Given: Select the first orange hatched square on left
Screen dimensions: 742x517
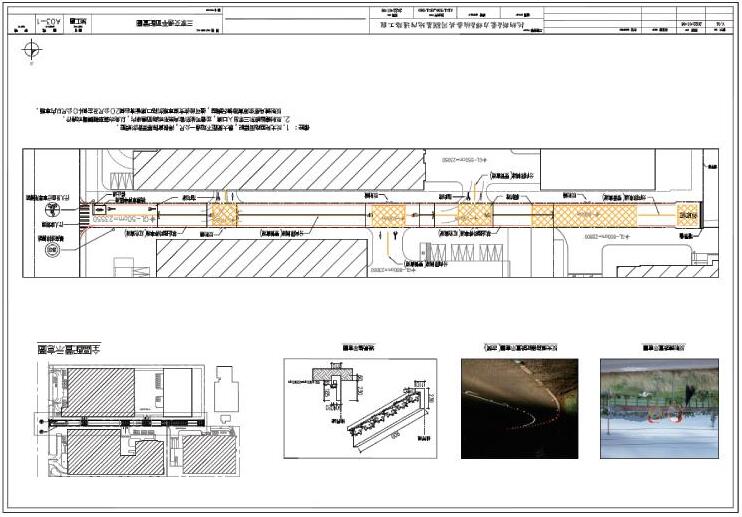Looking at the screenshot, I should click(x=224, y=215).
